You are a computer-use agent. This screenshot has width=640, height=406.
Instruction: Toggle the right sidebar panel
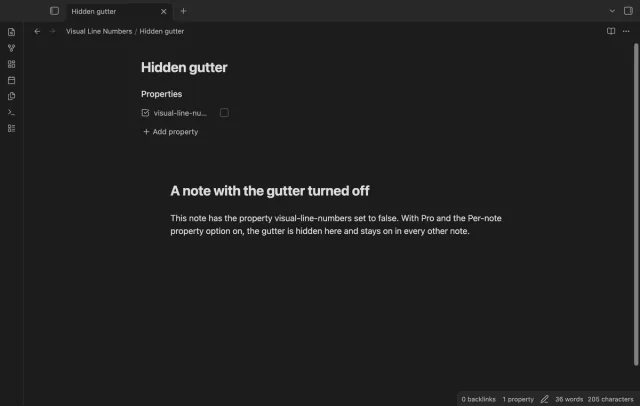(628, 11)
